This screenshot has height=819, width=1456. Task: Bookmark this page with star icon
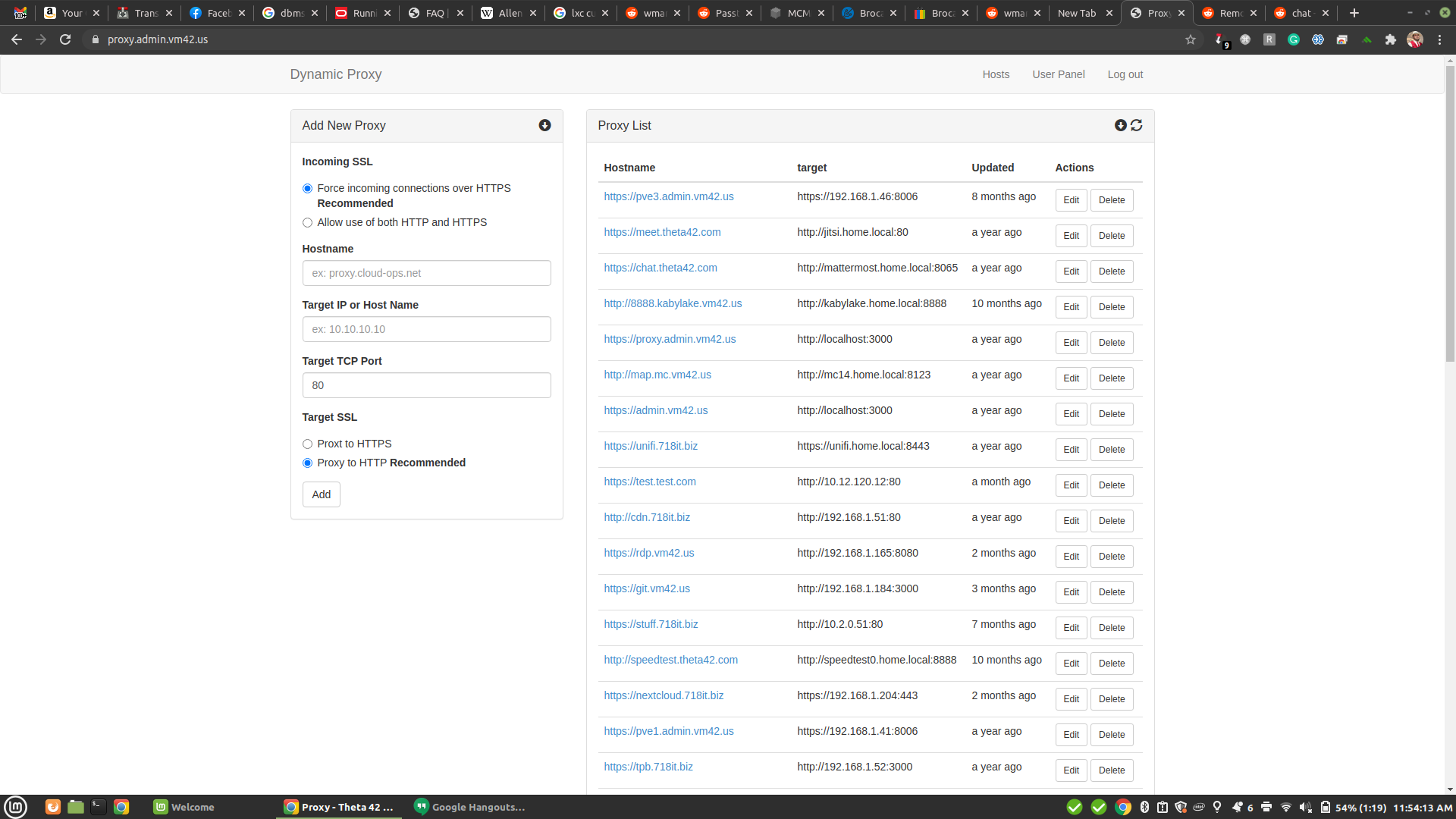[x=1191, y=39]
